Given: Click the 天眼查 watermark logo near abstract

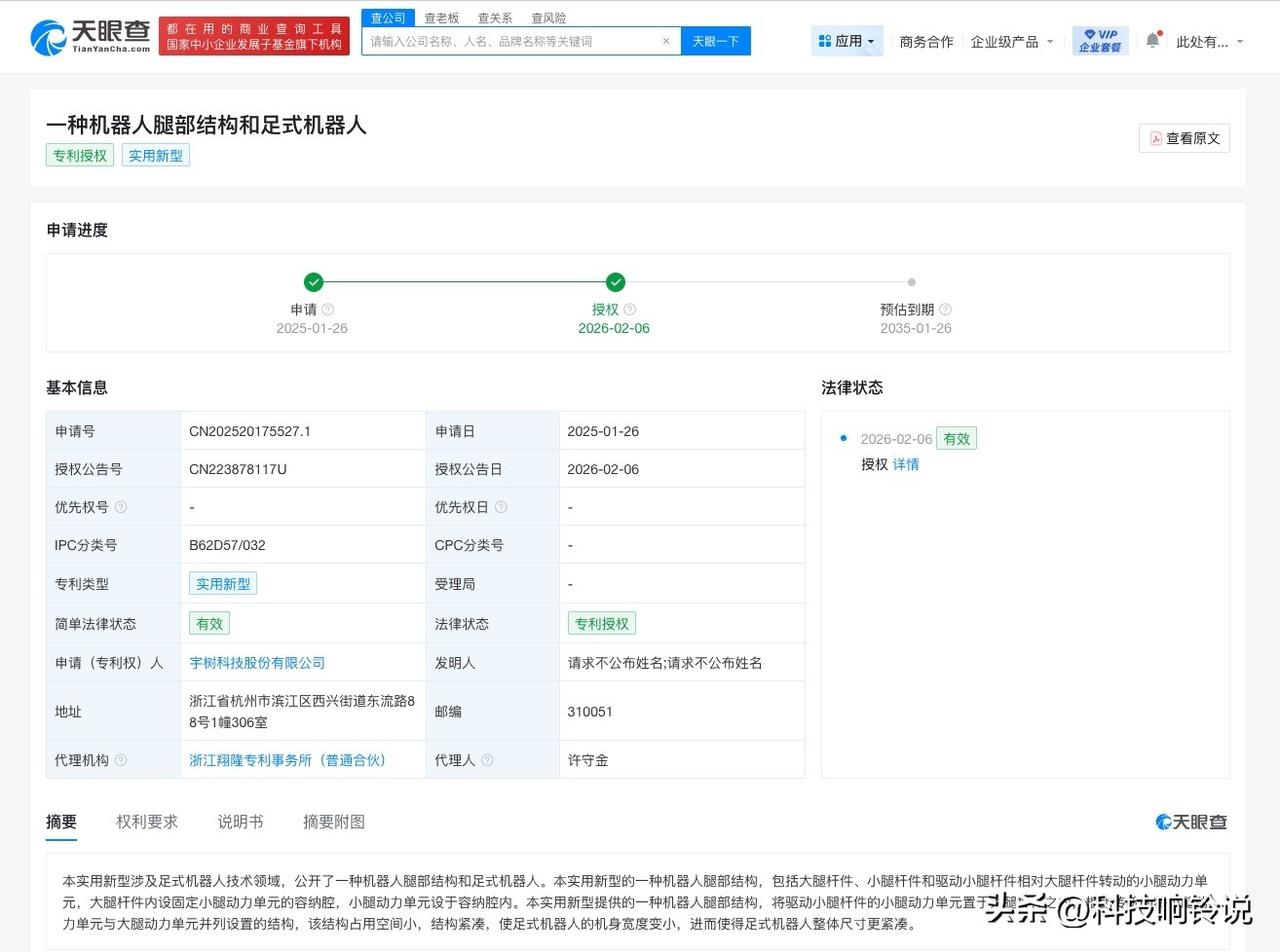Looking at the screenshot, I should point(1190,822).
